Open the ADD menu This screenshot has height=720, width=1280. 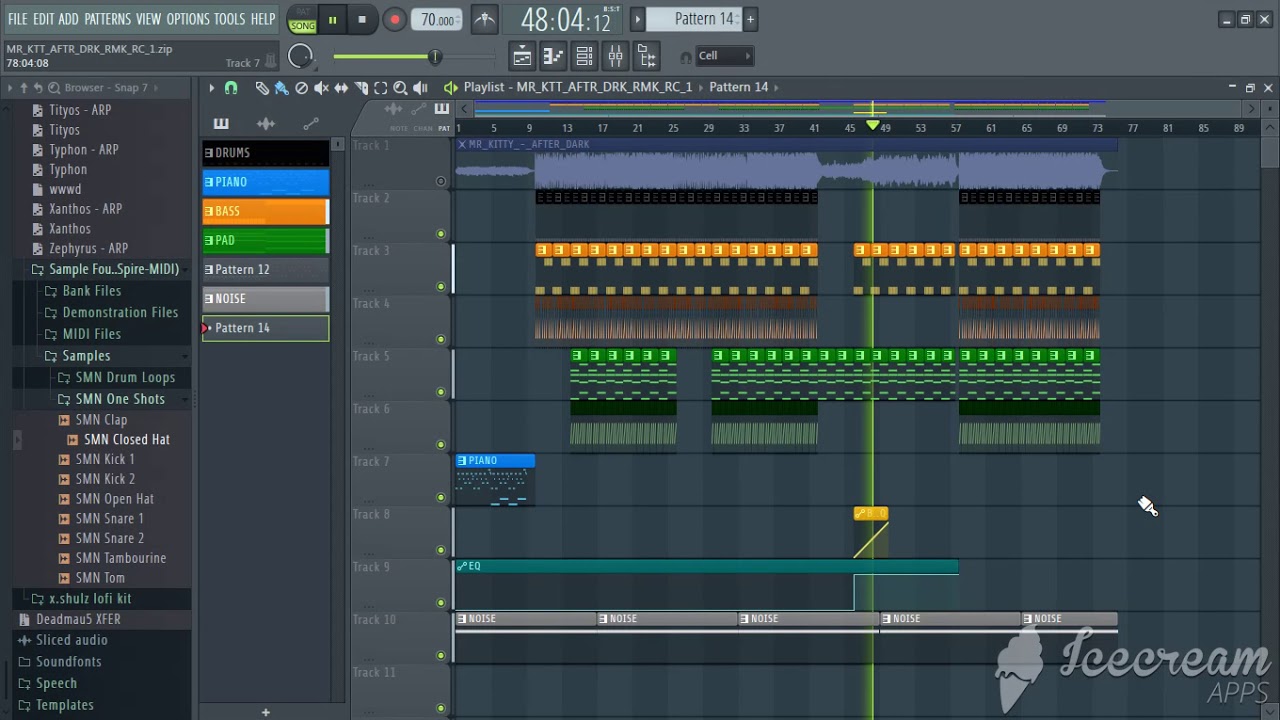tap(68, 19)
